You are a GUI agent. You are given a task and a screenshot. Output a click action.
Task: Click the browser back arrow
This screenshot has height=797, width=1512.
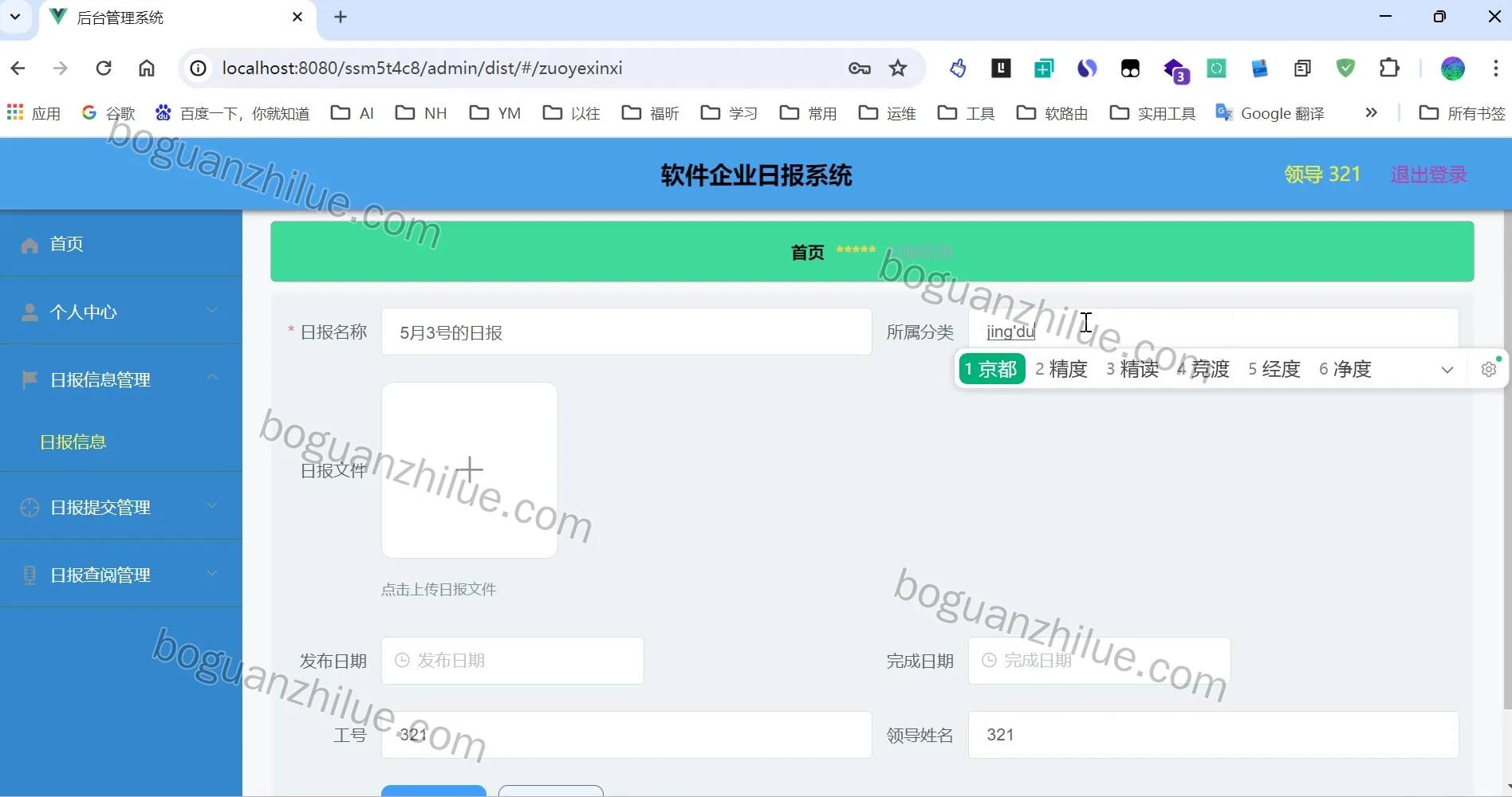coord(18,69)
